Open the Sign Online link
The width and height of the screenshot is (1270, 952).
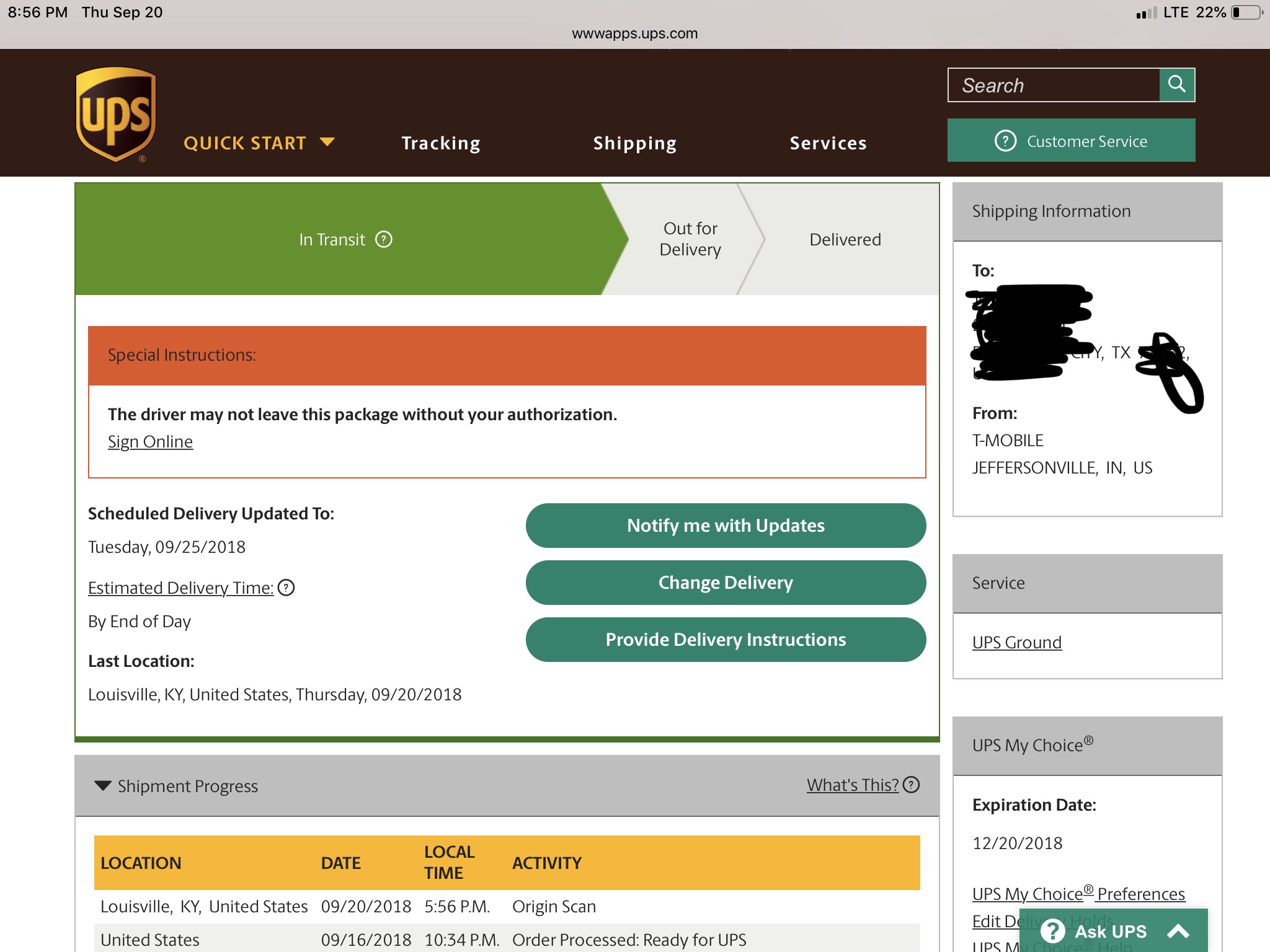(x=150, y=441)
